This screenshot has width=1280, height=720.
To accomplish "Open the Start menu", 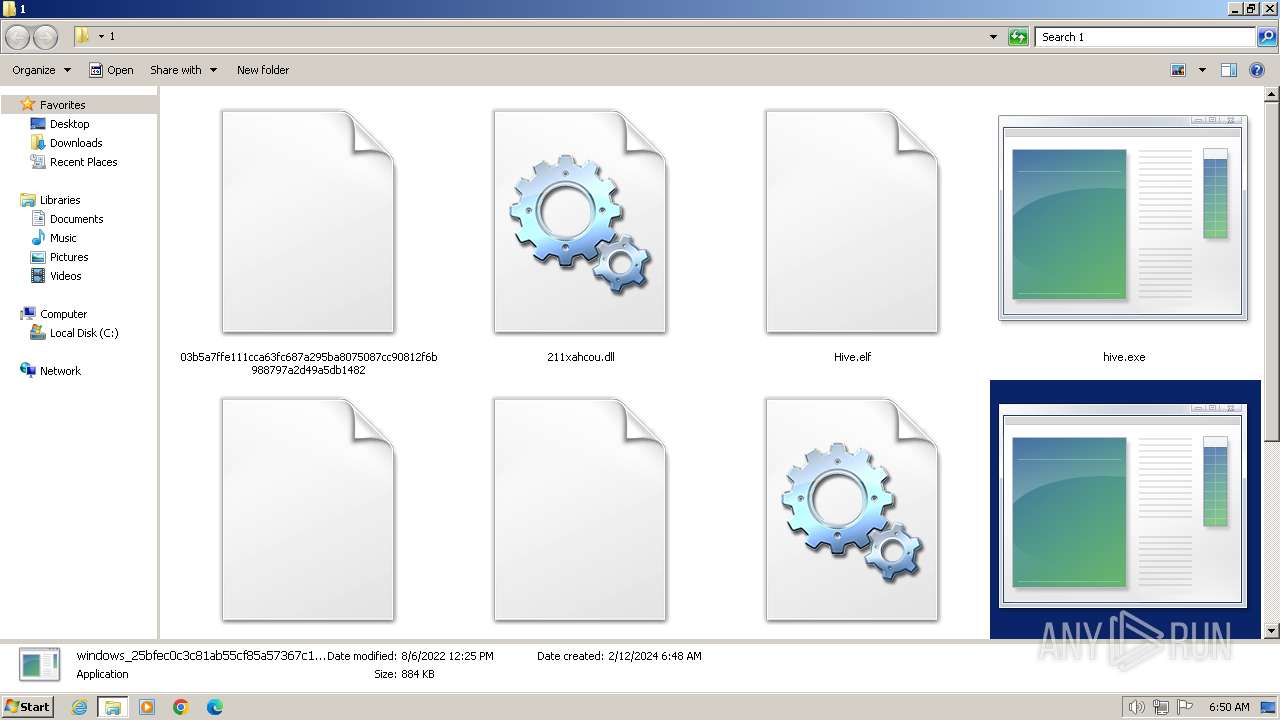I will point(28,706).
